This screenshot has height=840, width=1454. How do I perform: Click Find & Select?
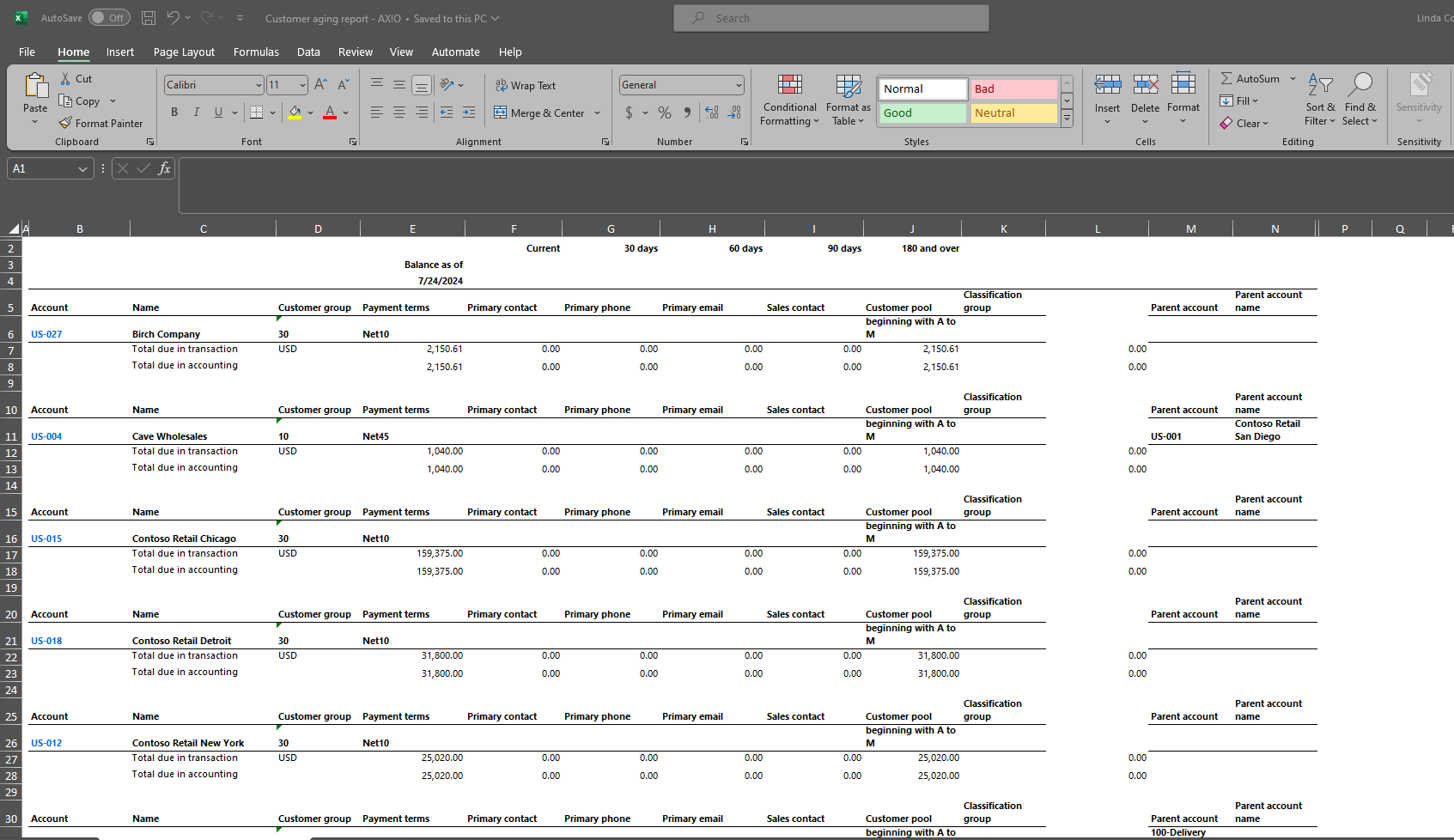1360,100
